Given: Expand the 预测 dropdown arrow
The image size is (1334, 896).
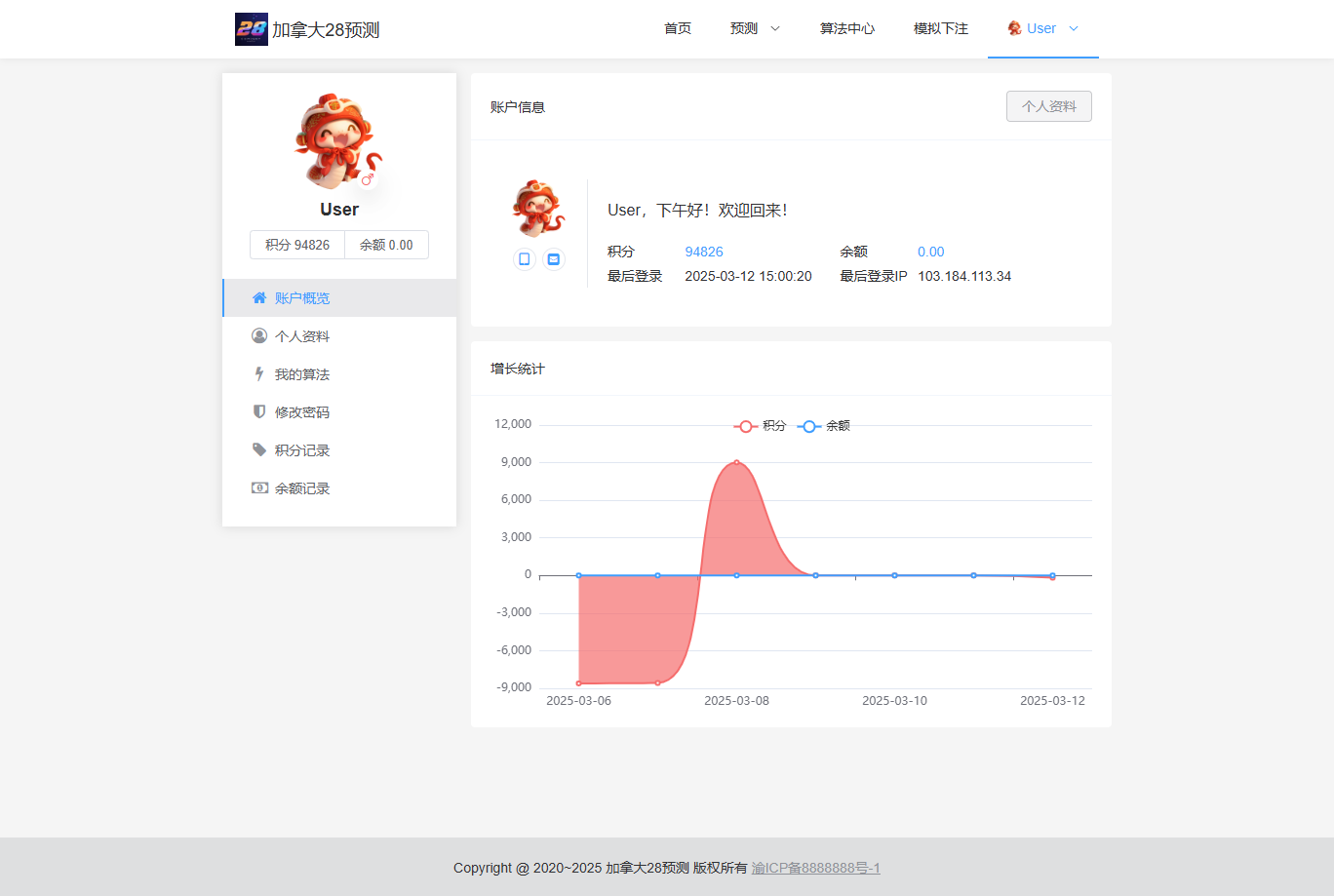Looking at the screenshot, I should (775, 29).
